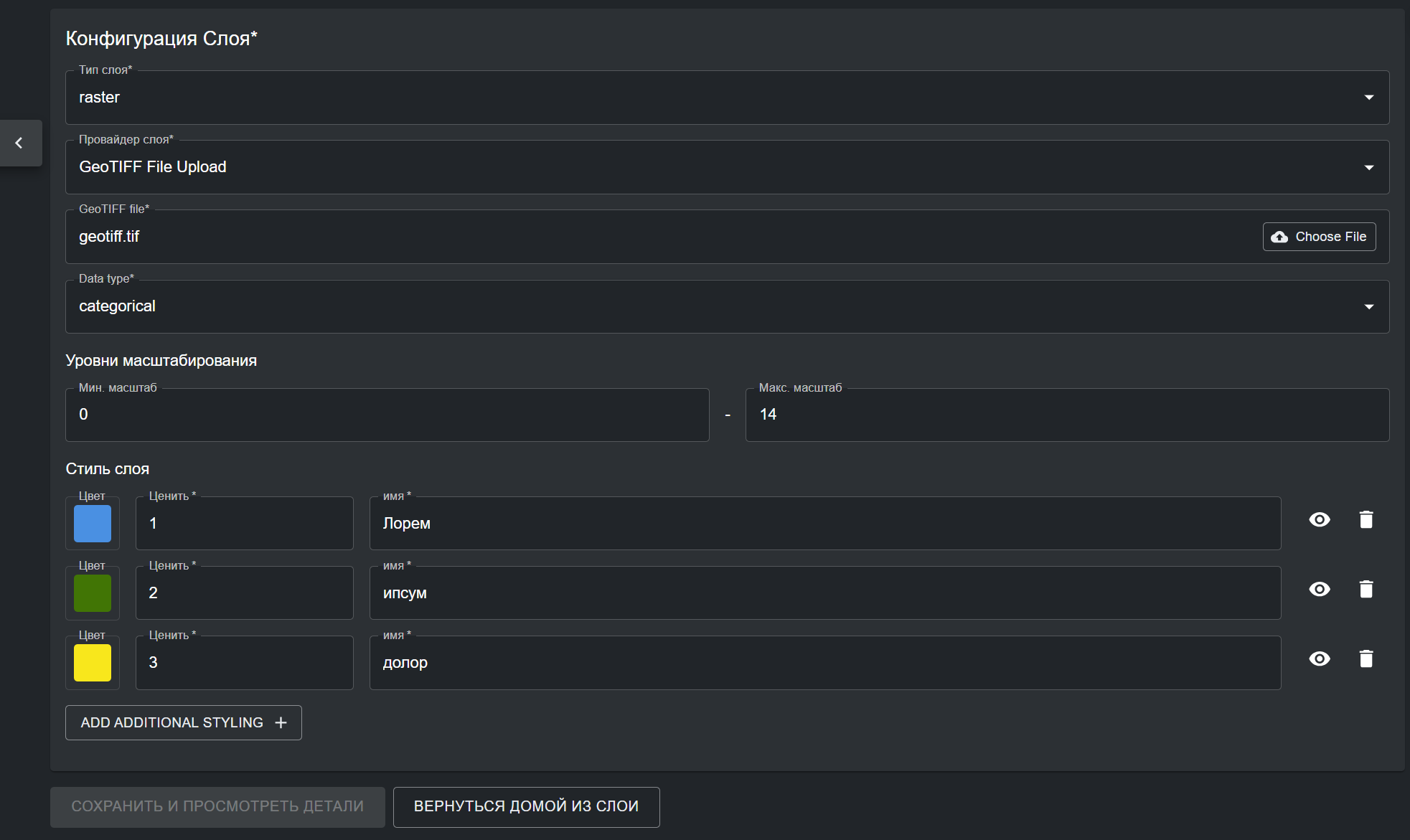Expand Провайдер слоя GeoTIFF File Upload dropdown
The image size is (1410, 840).
pos(726,167)
